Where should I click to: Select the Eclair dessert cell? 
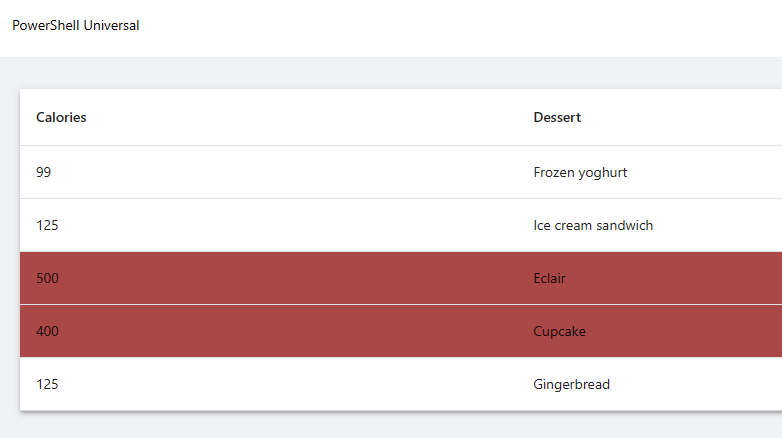click(549, 278)
